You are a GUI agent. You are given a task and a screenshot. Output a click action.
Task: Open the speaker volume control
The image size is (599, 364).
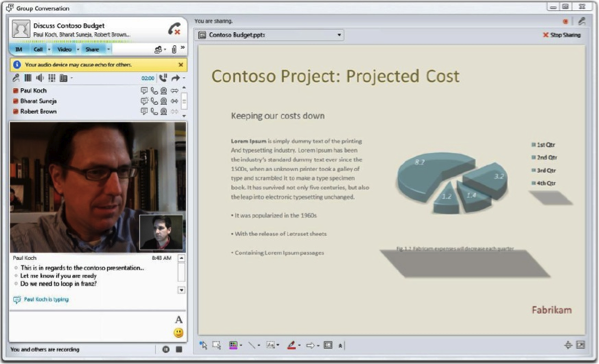tap(40, 78)
